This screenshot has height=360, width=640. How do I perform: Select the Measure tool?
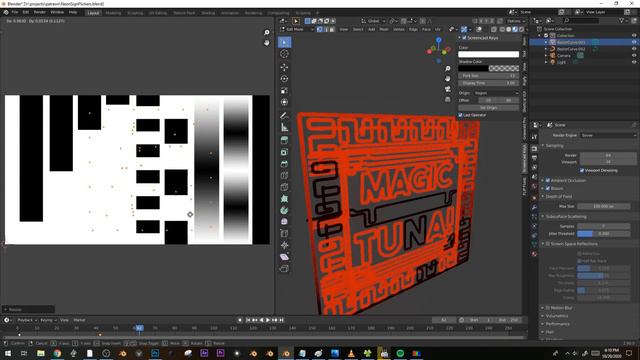[284, 128]
